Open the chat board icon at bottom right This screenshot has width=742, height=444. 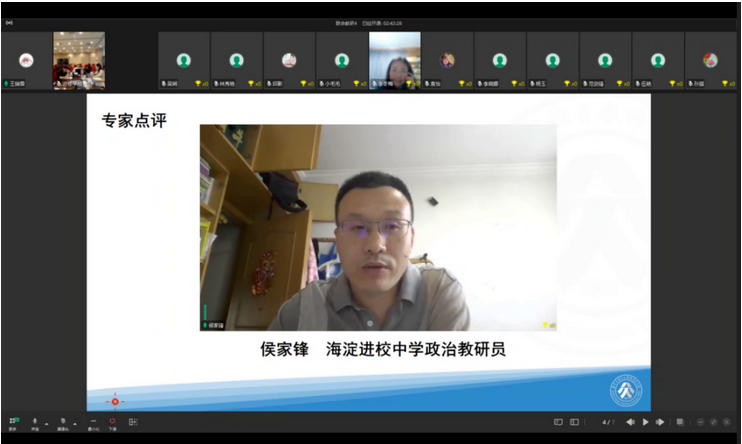558,422
